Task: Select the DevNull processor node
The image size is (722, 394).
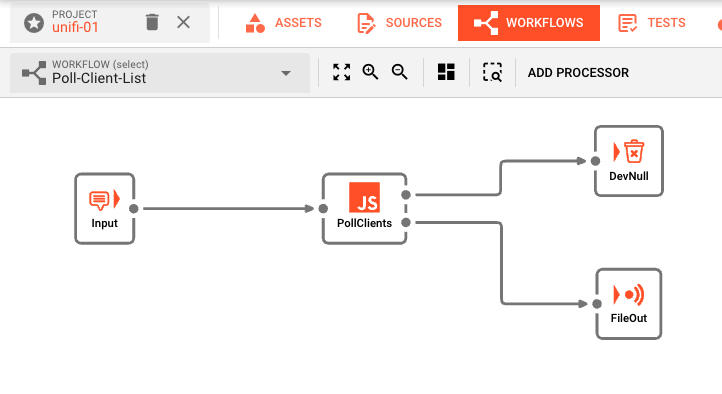Action: pyautogui.click(x=629, y=161)
